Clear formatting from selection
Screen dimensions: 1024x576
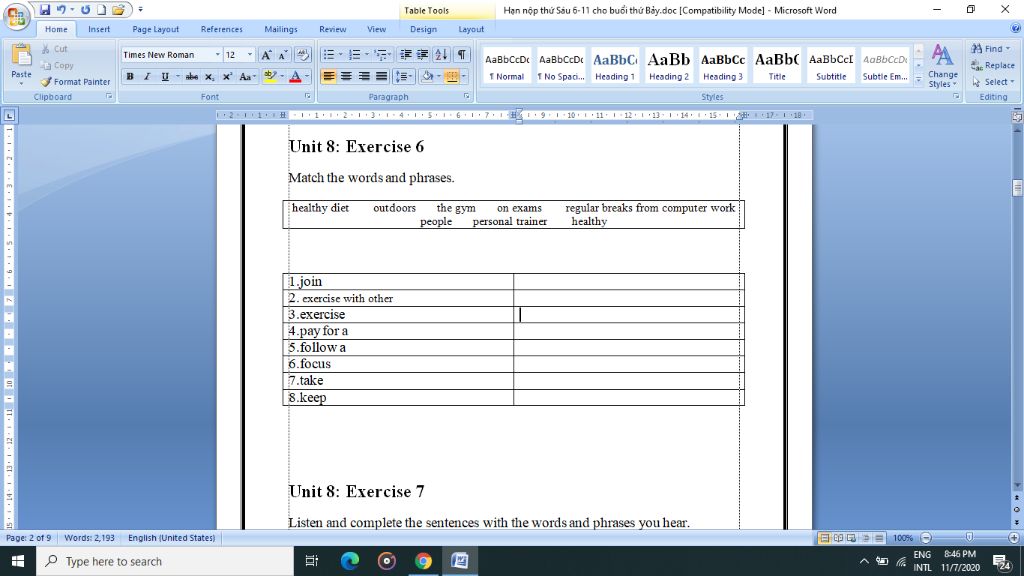[x=303, y=55]
